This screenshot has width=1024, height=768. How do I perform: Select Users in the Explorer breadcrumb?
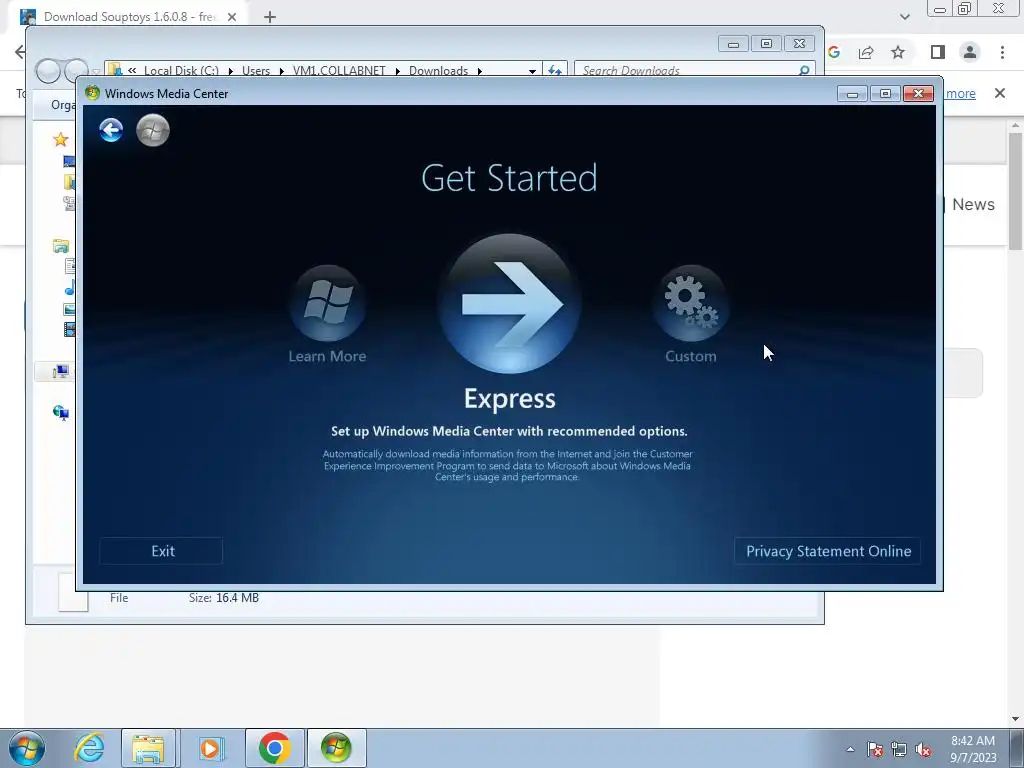(255, 71)
